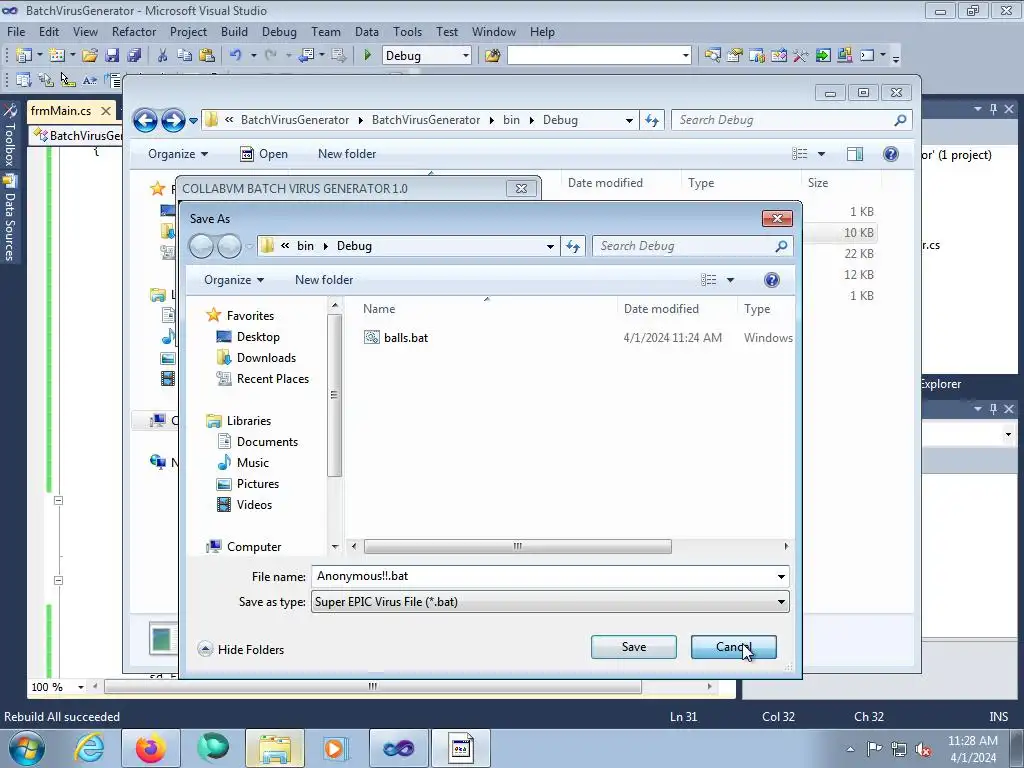
Task: Sort by the Name column header
Action: tap(379, 308)
